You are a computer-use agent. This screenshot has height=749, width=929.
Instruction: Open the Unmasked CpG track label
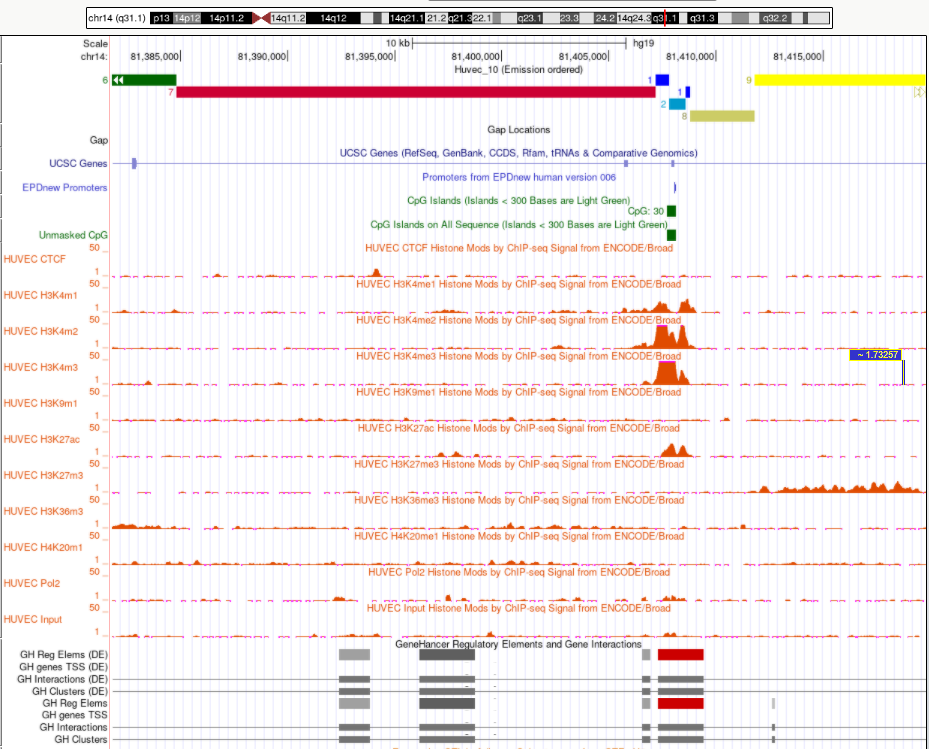point(73,235)
